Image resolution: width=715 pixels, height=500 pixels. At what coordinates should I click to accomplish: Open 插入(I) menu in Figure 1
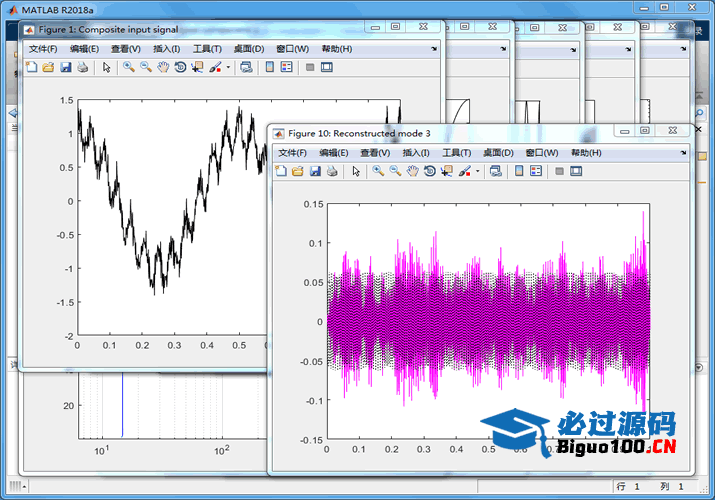click(167, 49)
